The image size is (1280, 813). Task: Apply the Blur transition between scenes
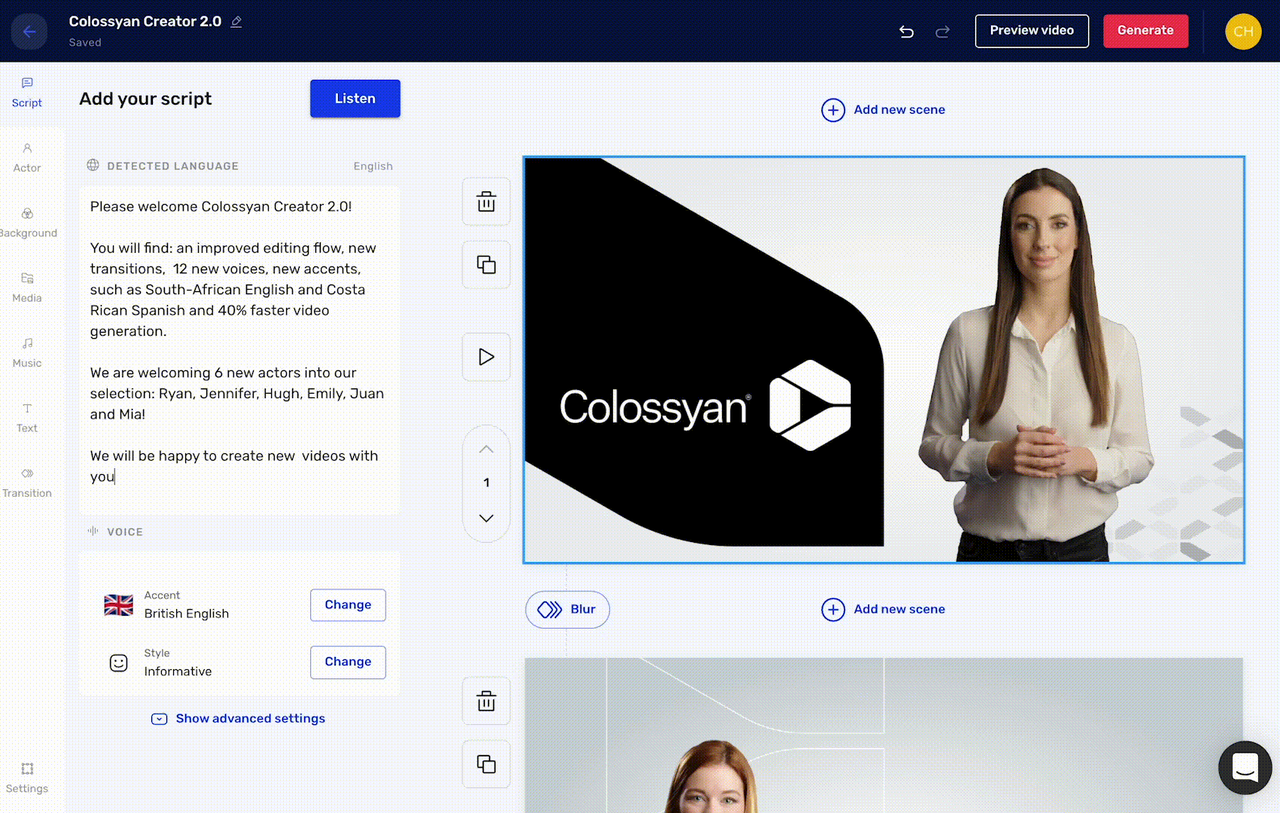(x=567, y=609)
